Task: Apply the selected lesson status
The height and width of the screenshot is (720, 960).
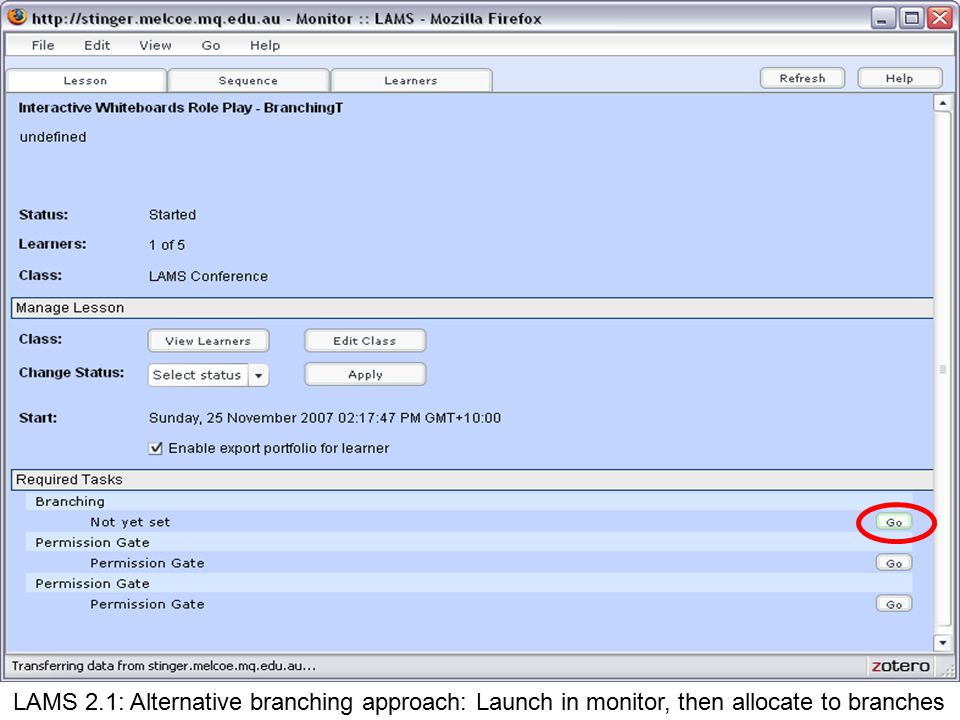Action: coord(365,375)
